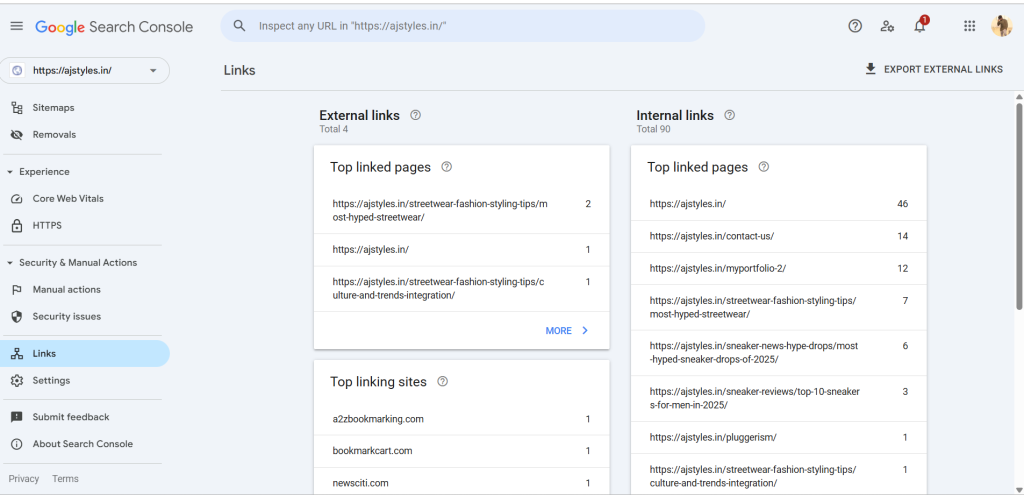Select linking site bookmarkcart.com
1024x495 pixels.
[x=462, y=451]
